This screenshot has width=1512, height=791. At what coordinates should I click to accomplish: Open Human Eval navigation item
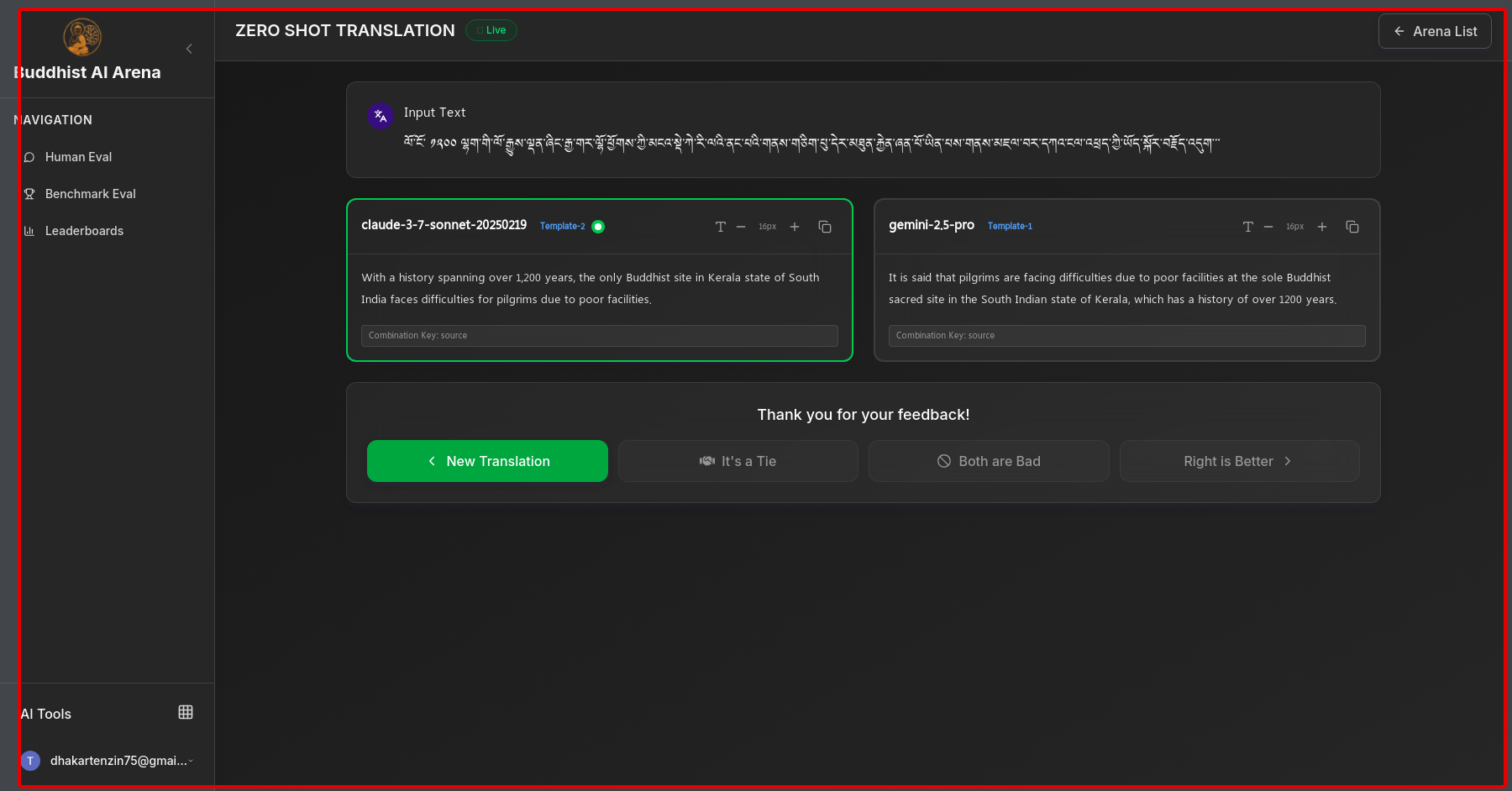[78, 157]
